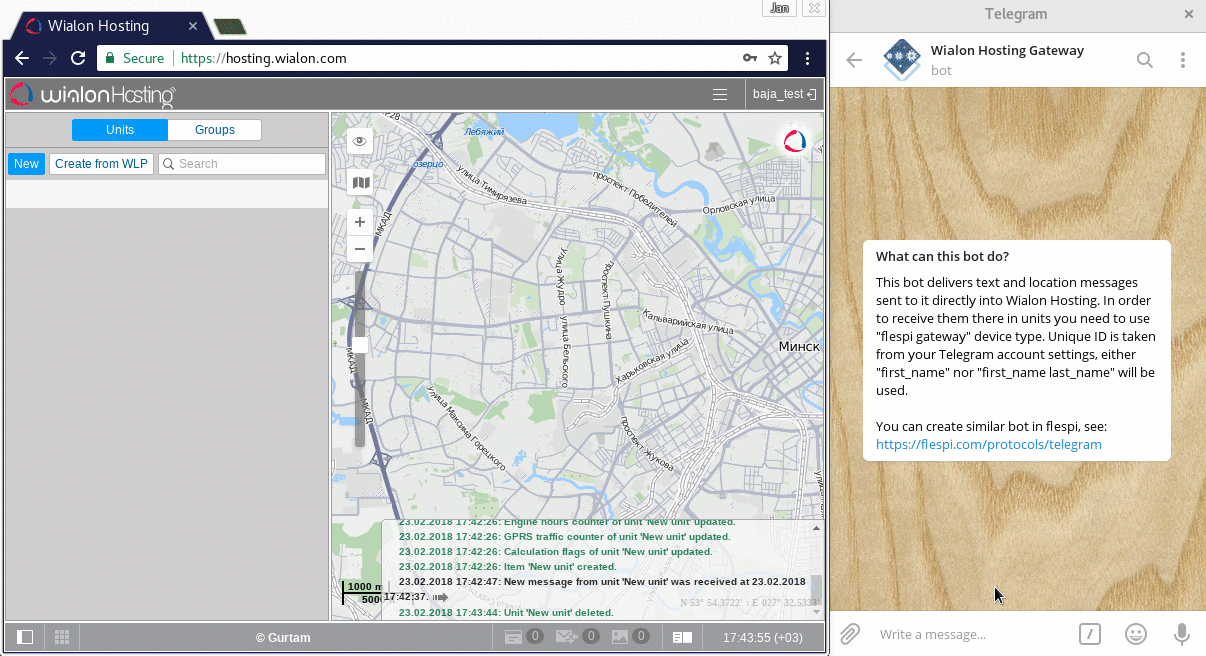Viewport: 1206px width, 656px height.
Task: Zoom in on the map with the plus button
Action: (360, 222)
